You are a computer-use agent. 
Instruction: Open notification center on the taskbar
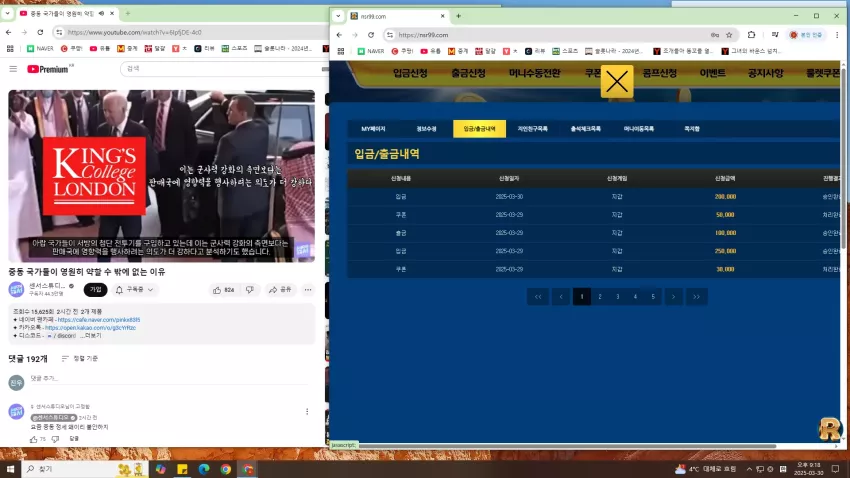point(835,469)
